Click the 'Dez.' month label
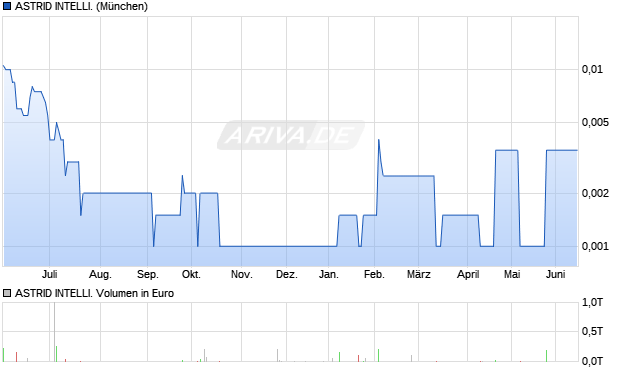The image size is (620, 371). point(287,274)
